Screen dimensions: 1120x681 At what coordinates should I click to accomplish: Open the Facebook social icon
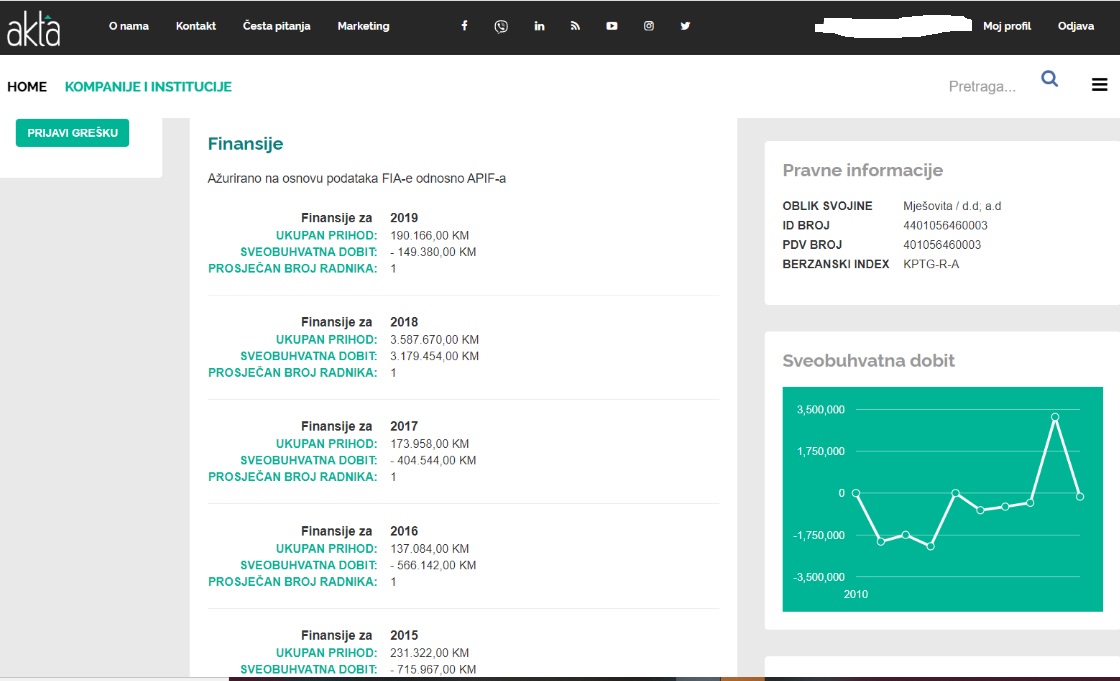tap(464, 26)
